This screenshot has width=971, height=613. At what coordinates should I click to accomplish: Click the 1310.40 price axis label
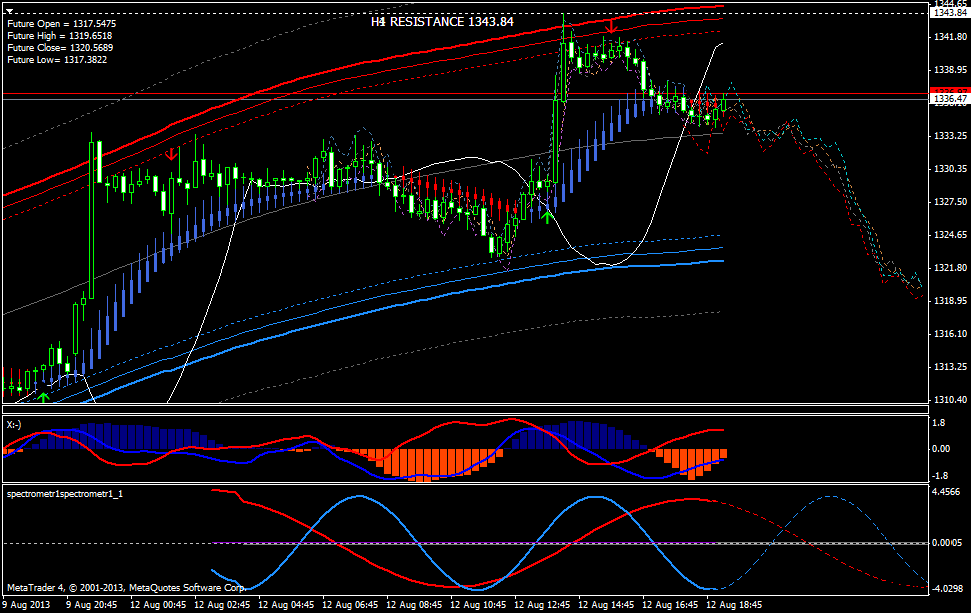coord(950,400)
